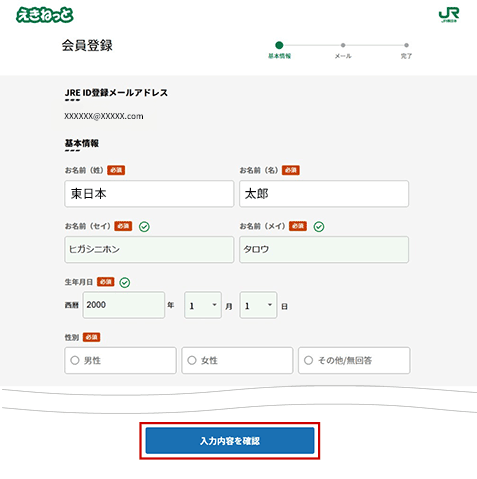Click the birth year field 2000
The height and width of the screenshot is (479, 477).
click(124, 305)
